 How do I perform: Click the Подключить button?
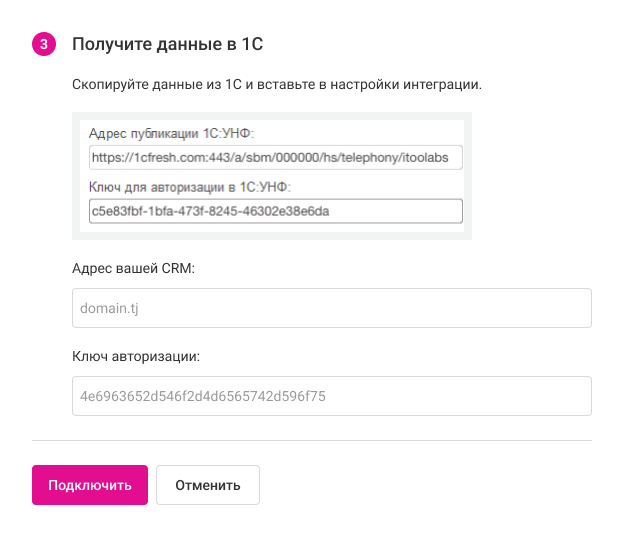(x=90, y=485)
